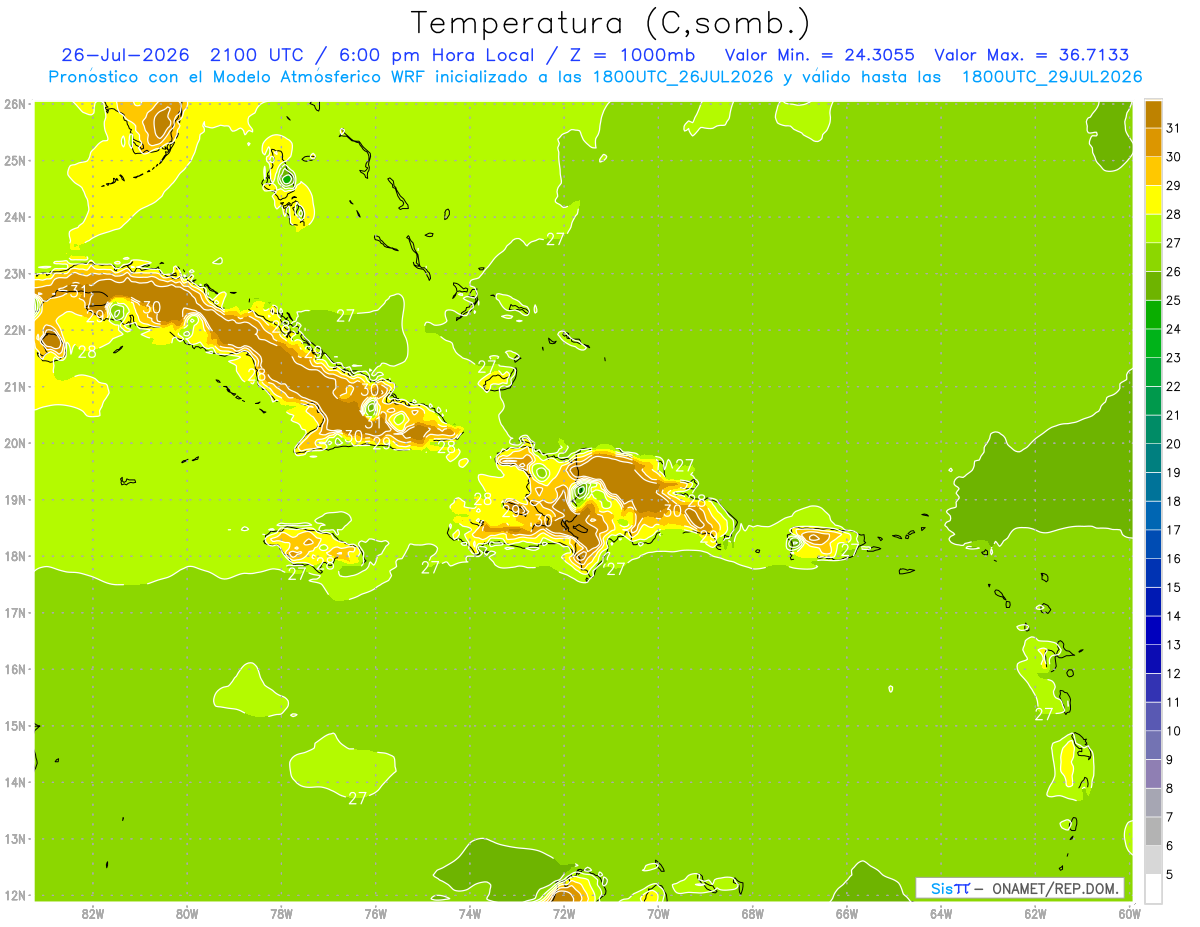1200x927 pixels.
Task: Click the '18N' latitude axis label
Action: [x=14, y=556]
